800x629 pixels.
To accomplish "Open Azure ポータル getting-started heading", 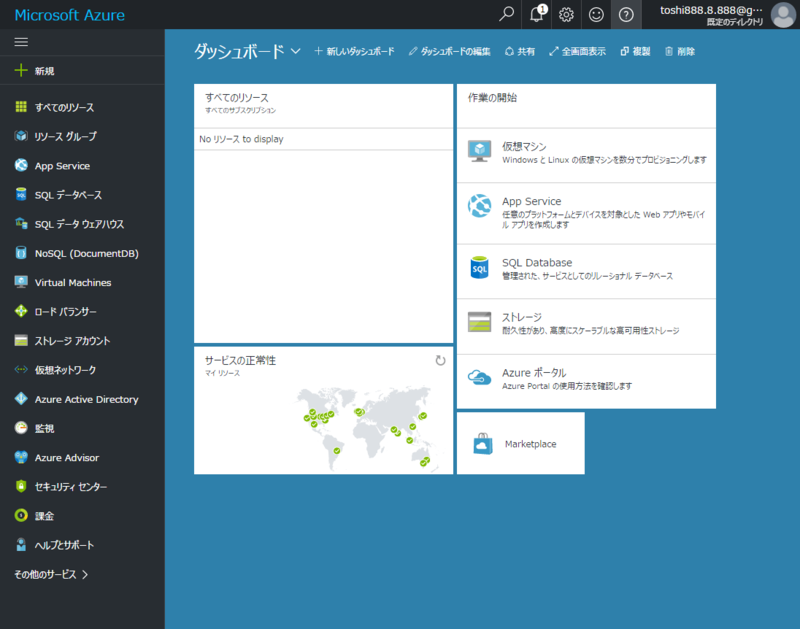I will tap(534, 373).
